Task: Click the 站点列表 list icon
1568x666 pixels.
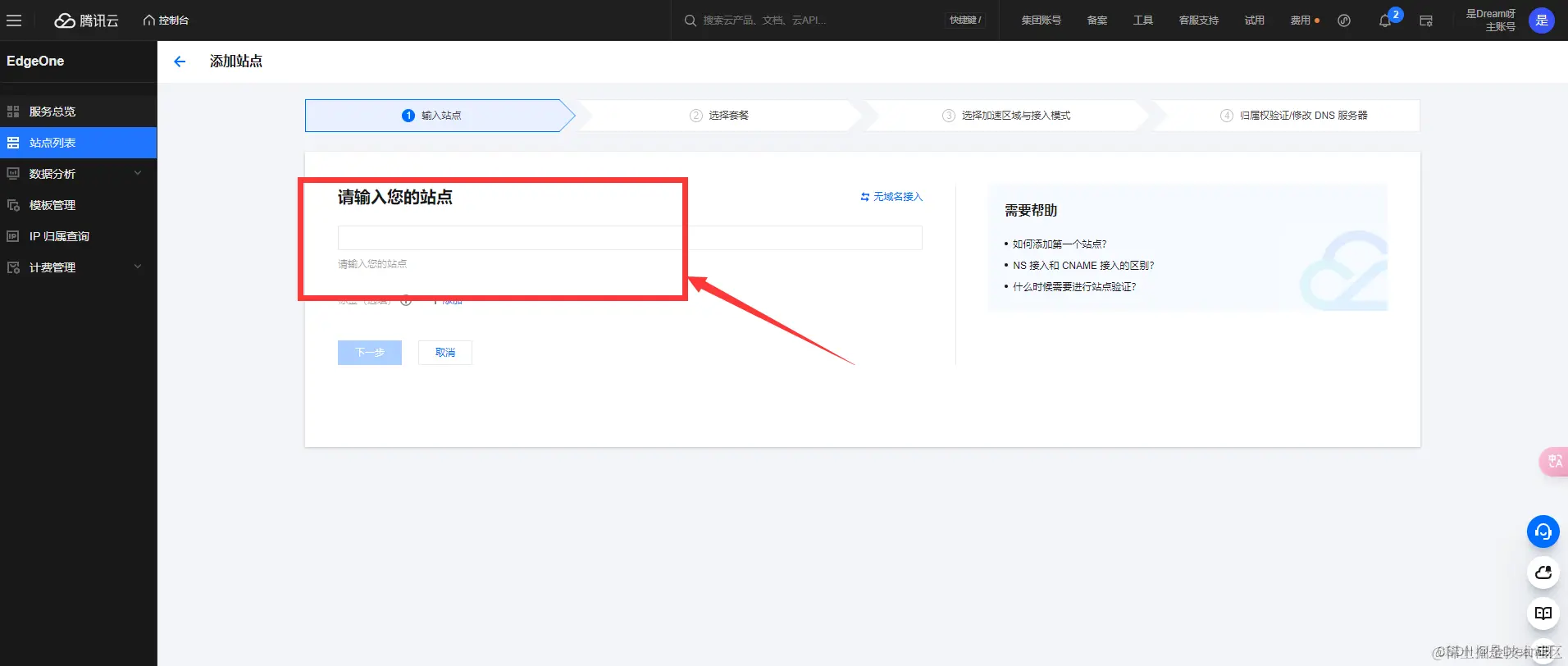Action: [x=13, y=143]
